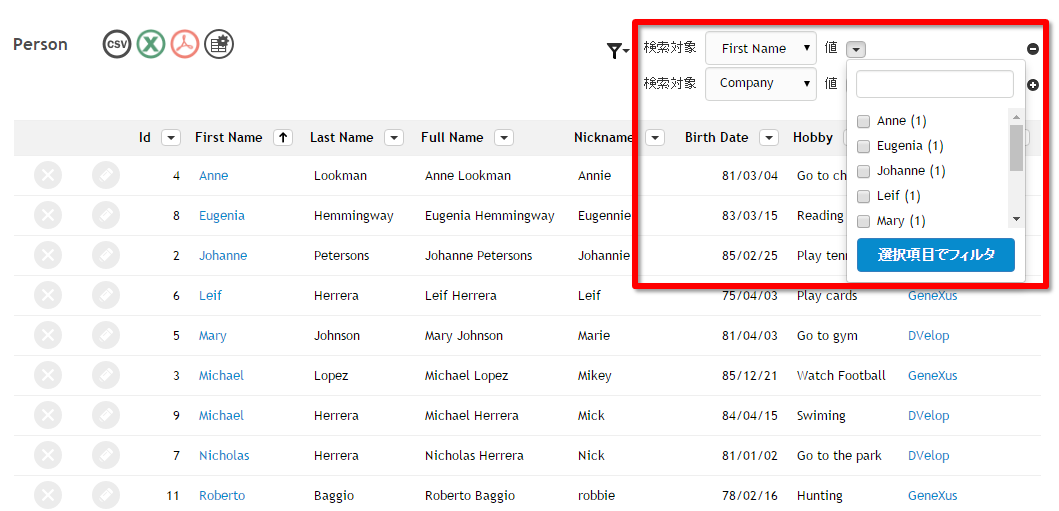Add a filter row with the plus icon

(1033, 85)
